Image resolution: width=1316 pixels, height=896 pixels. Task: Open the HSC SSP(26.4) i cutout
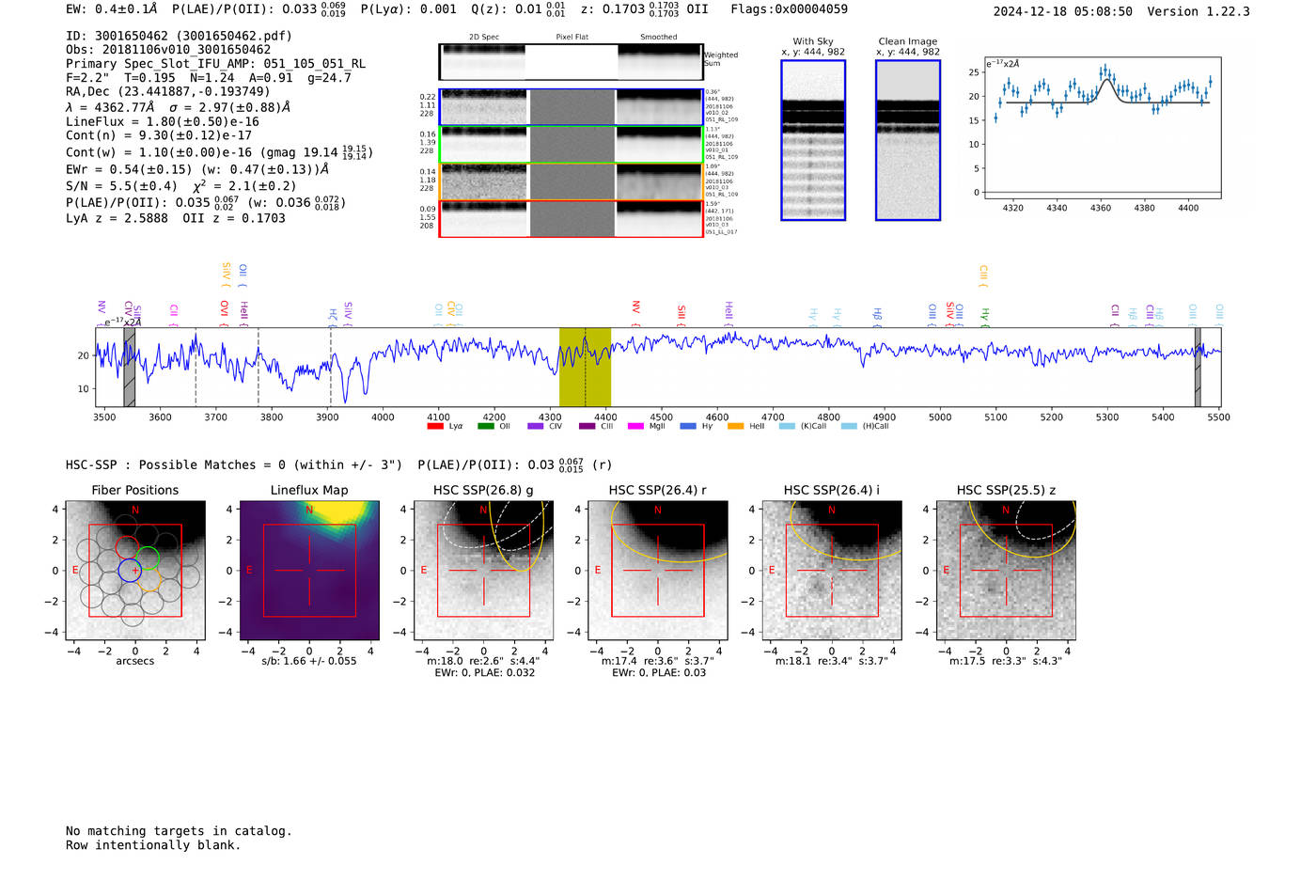831,571
